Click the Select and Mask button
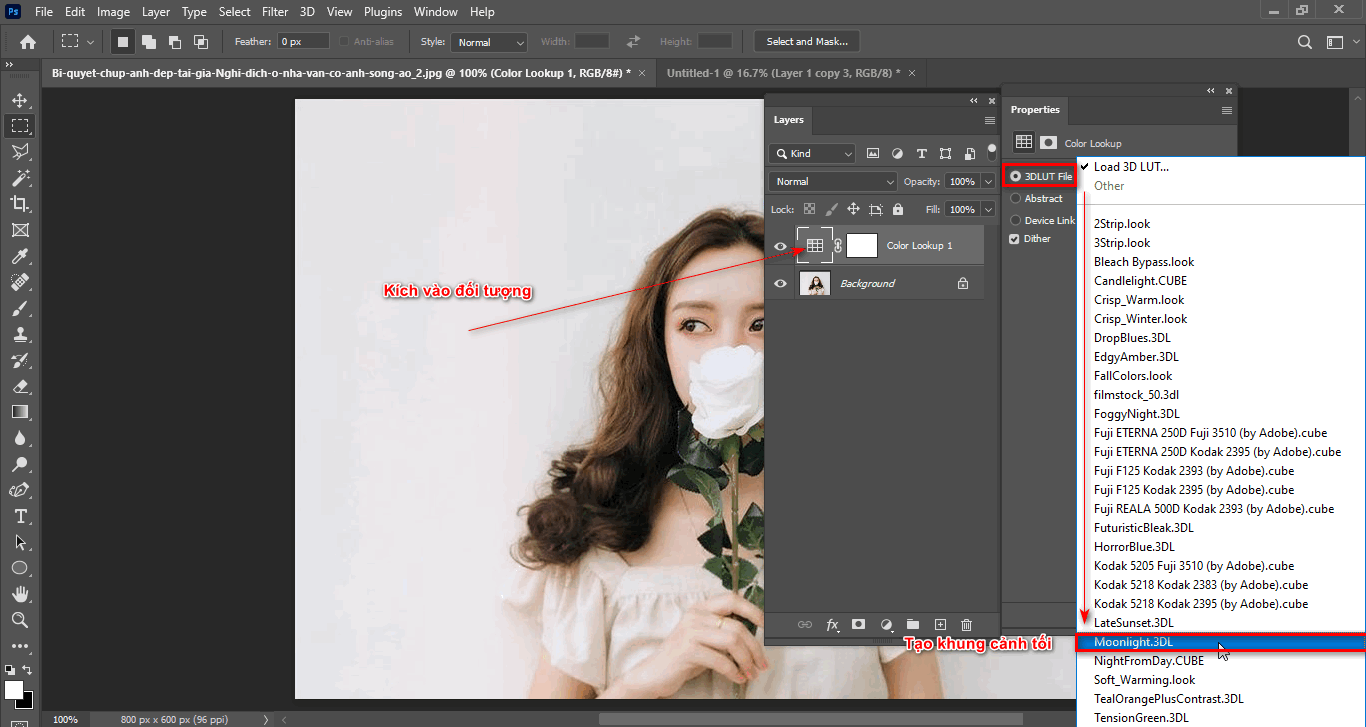 coord(806,41)
